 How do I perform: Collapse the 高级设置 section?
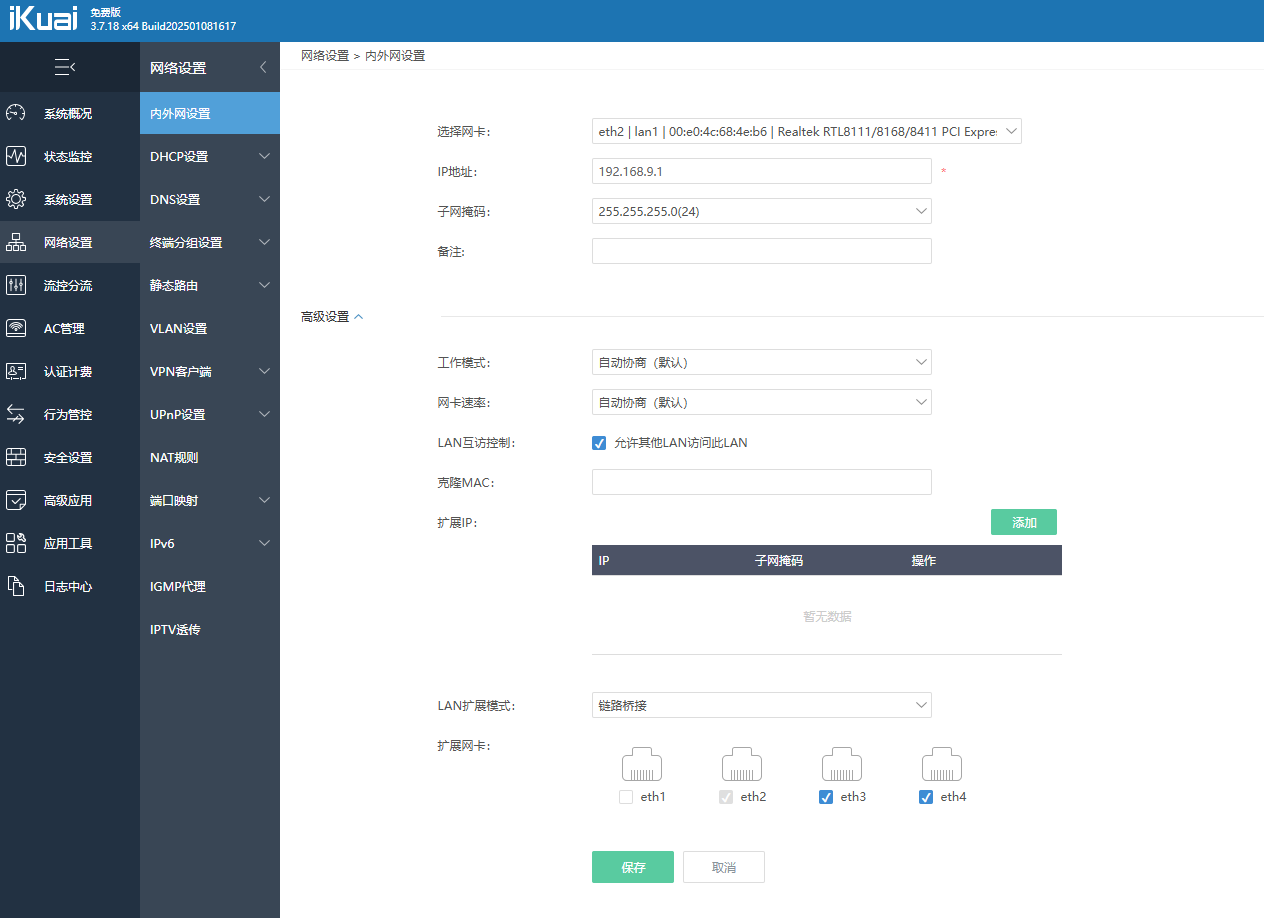point(332,316)
